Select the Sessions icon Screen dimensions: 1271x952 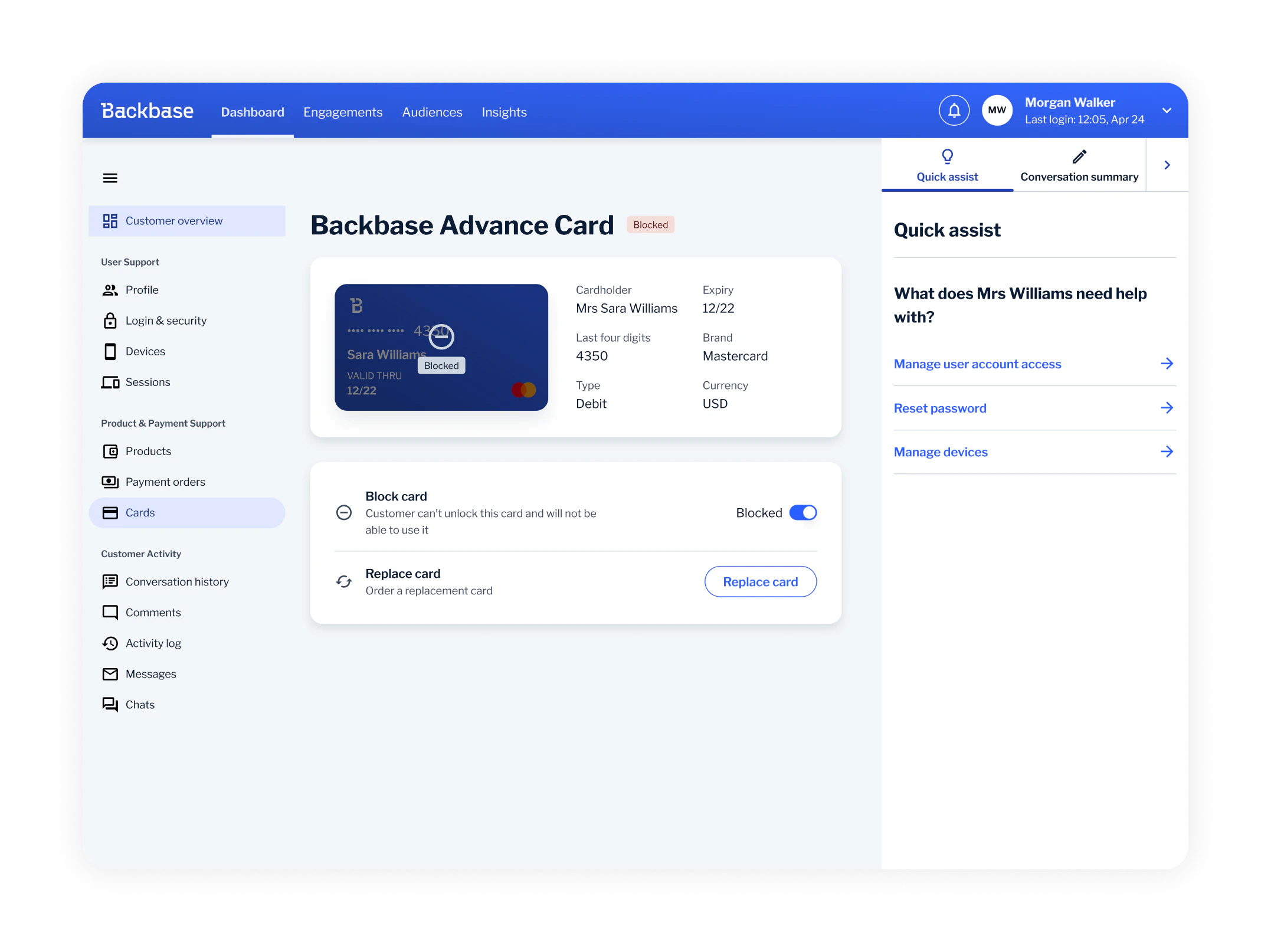point(110,382)
